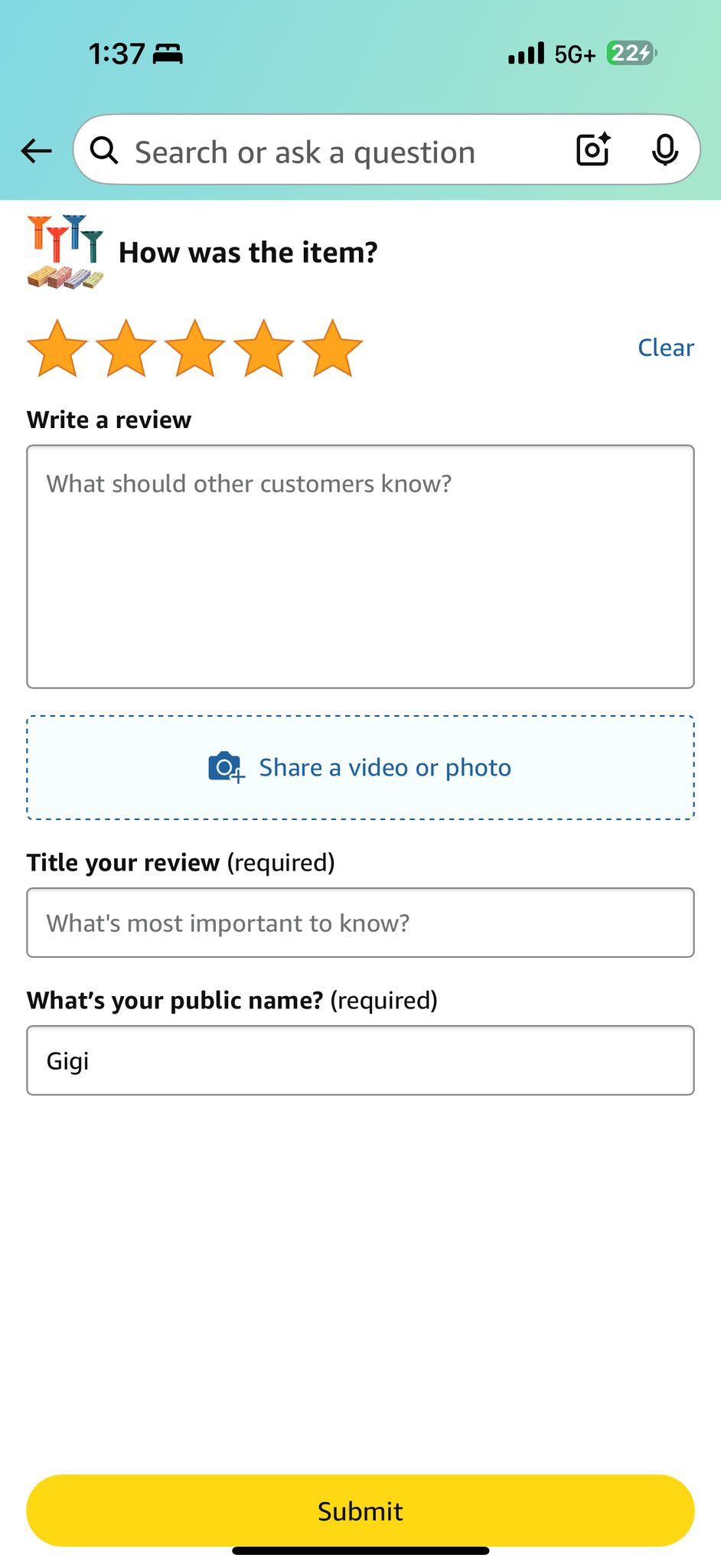Select the first rating star
The image size is (721, 1568).
[57, 349]
